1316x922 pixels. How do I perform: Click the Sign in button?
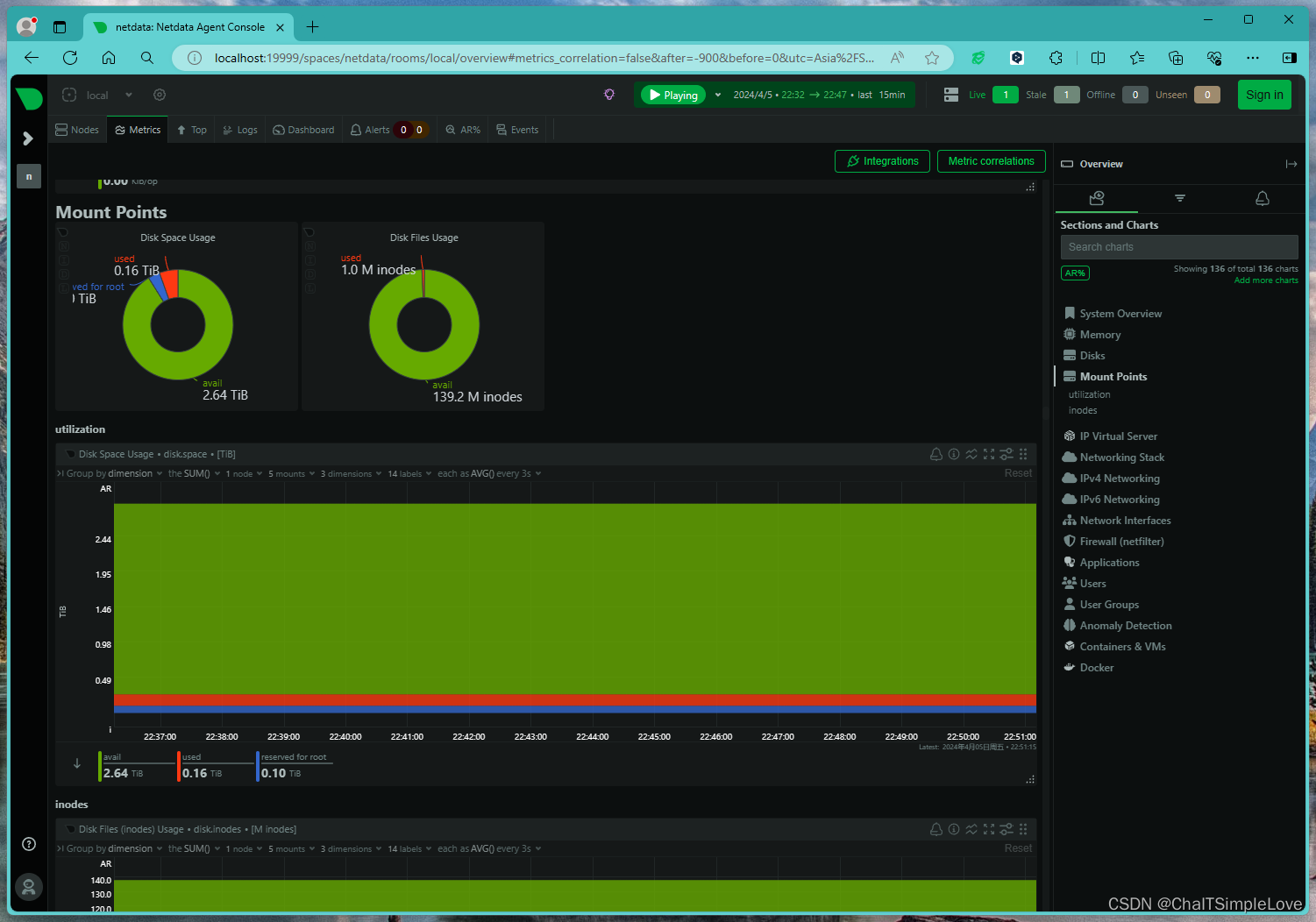click(1264, 95)
